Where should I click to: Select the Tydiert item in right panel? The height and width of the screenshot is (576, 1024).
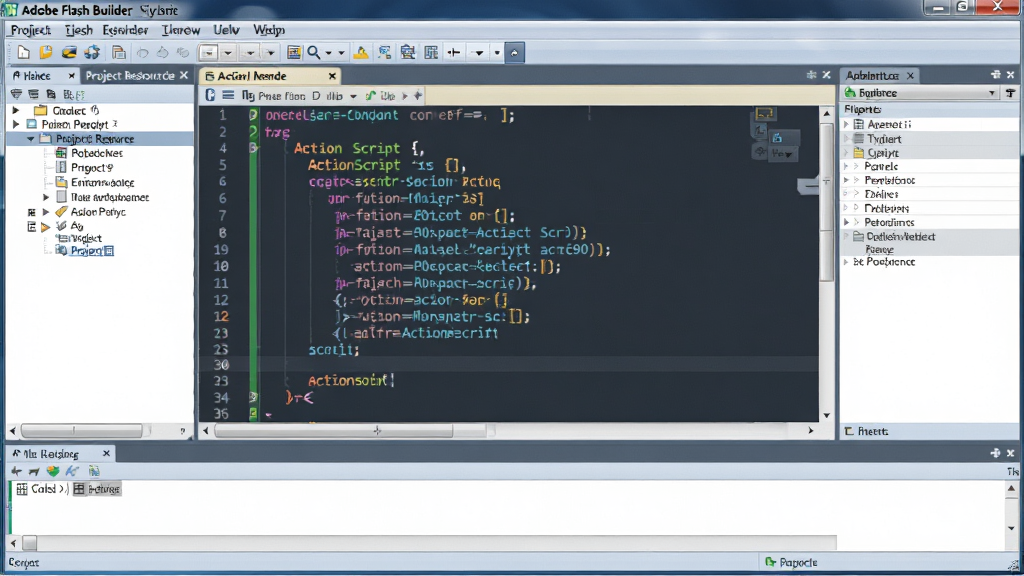coord(884,138)
